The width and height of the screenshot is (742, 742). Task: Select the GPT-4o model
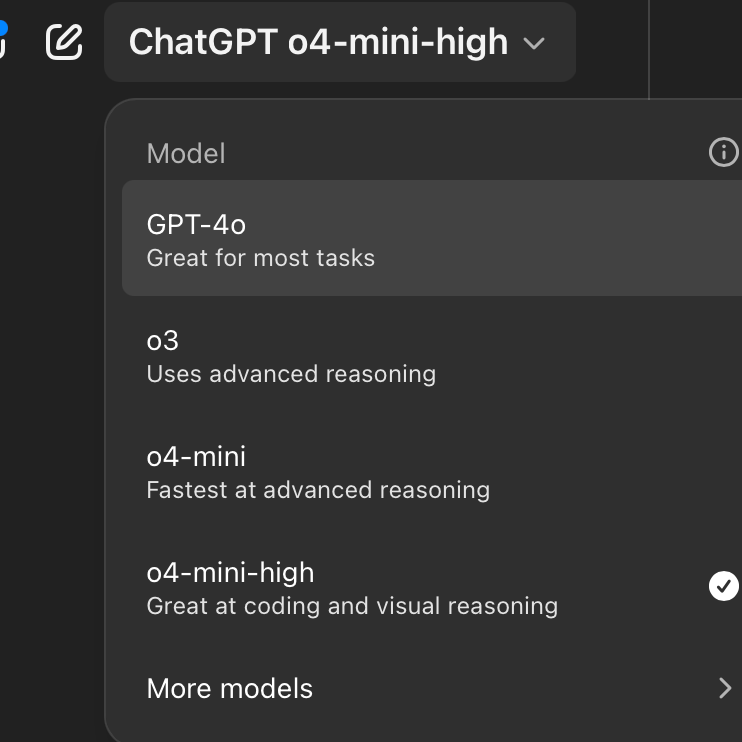432,238
